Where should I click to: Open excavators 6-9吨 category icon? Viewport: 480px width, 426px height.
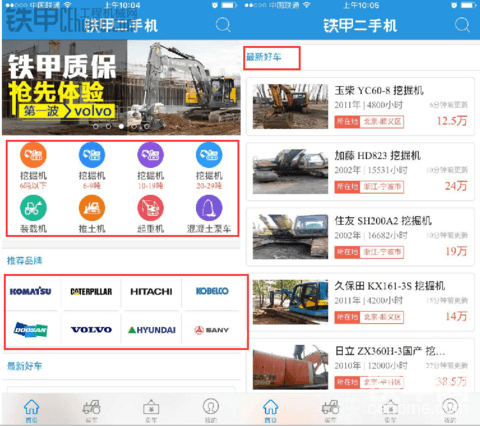coord(92,155)
